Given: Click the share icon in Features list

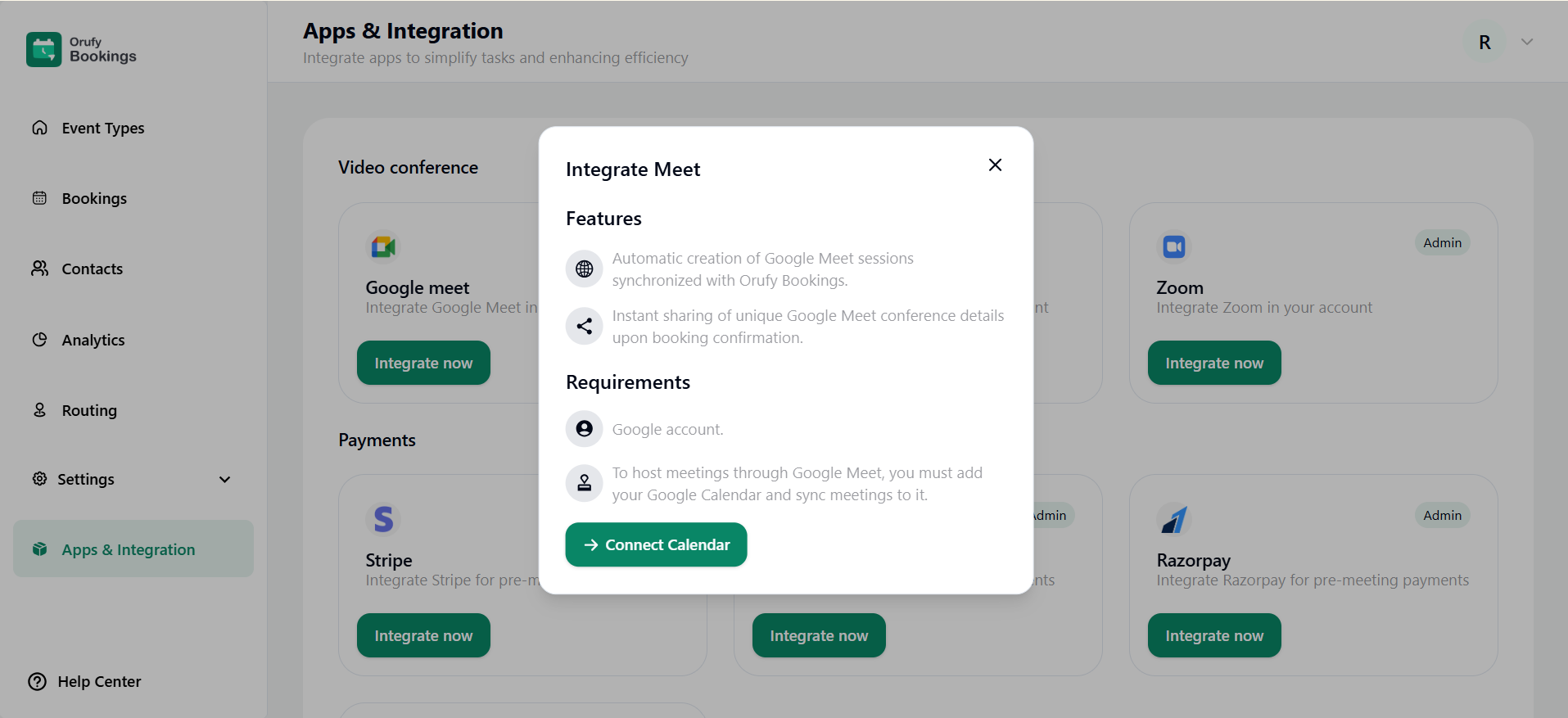Looking at the screenshot, I should point(584,326).
